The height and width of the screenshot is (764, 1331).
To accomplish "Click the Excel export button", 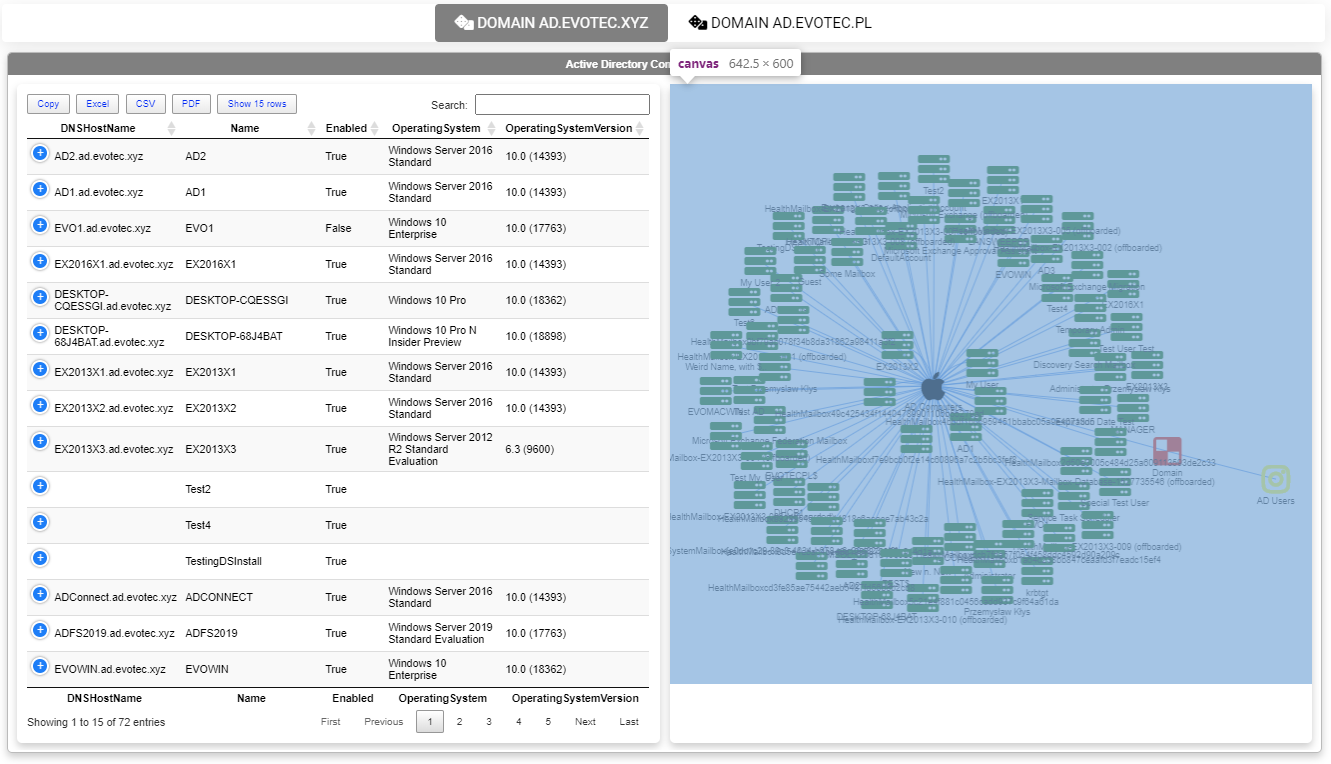I will click(97, 103).
